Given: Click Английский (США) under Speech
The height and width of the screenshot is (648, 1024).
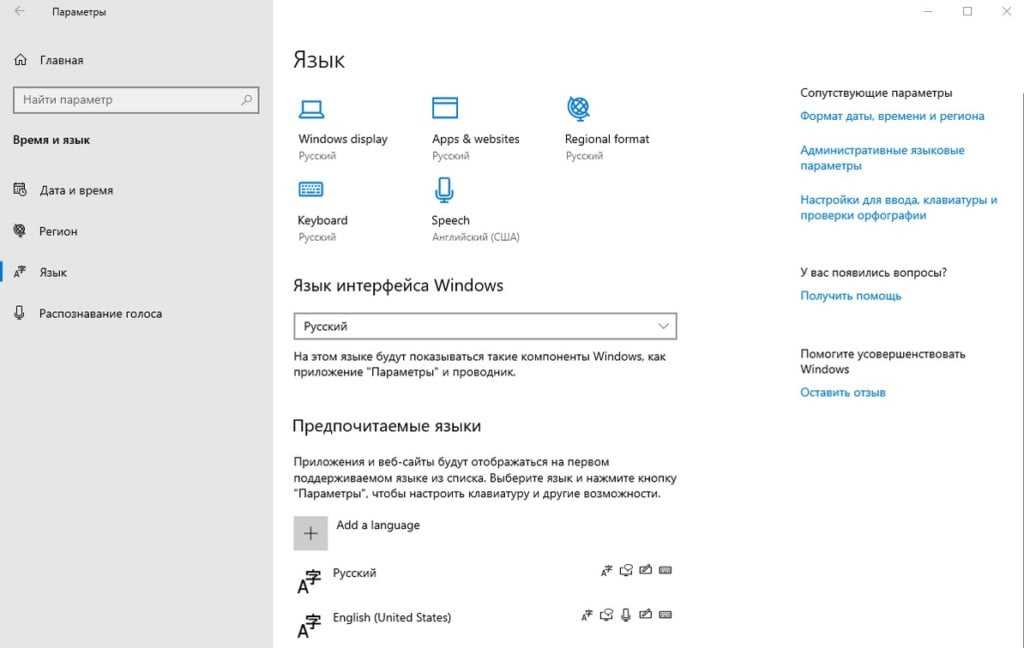Looking at the screenshot, I should point(475,237).
